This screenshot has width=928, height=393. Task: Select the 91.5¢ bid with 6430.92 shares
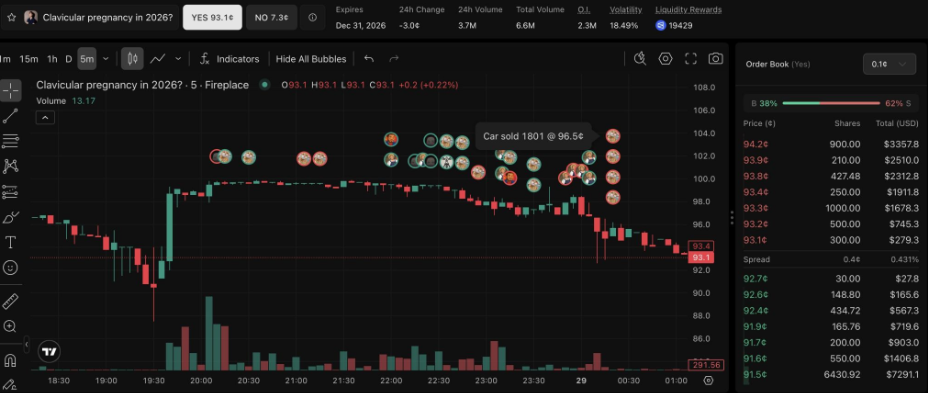(831, 374)
